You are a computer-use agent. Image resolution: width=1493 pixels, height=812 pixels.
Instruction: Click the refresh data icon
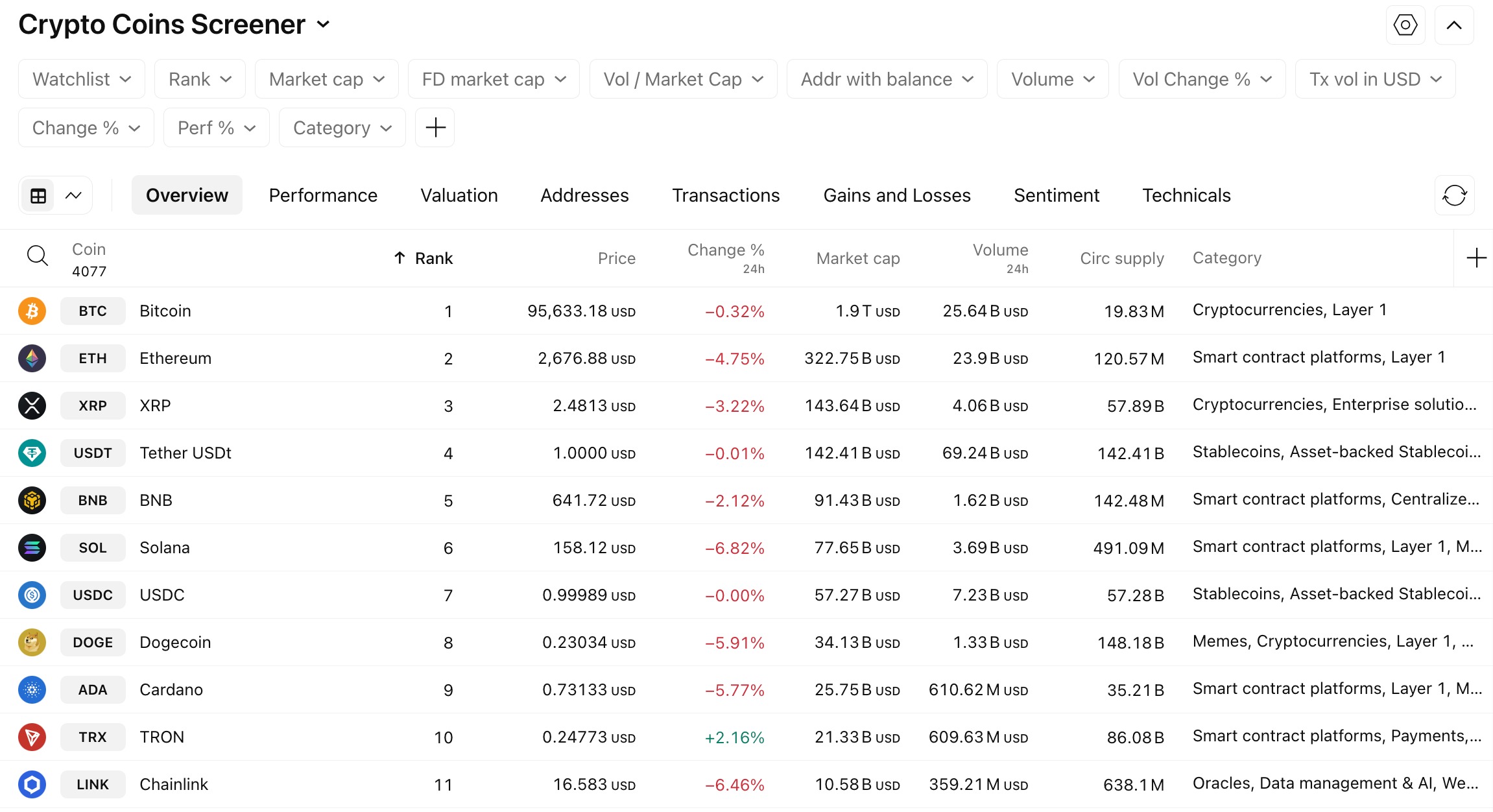click(1454, 195)
